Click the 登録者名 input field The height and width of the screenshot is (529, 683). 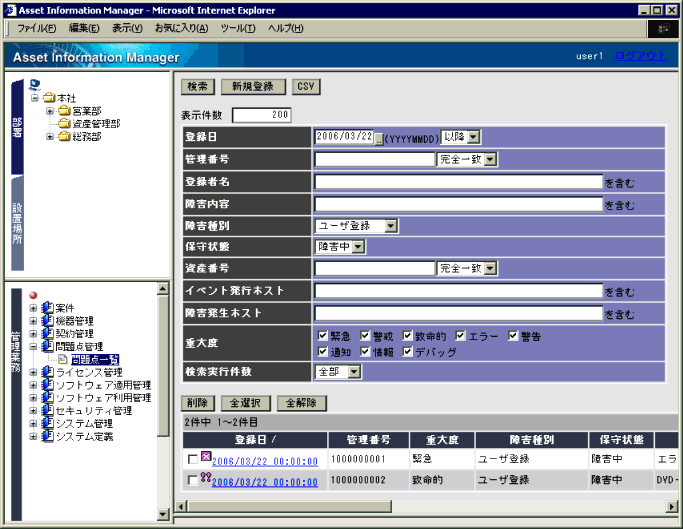(459, 182)
